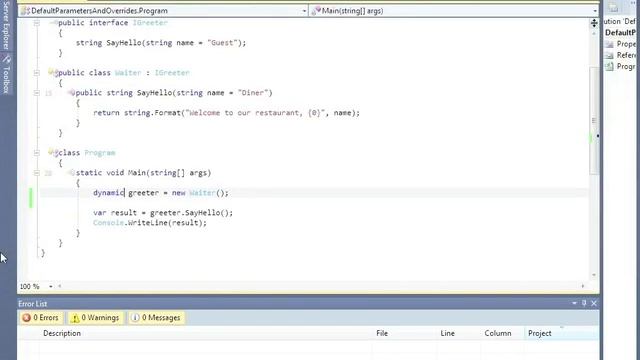Collapse the IGreeter interface code block

(x=37, y=23)
